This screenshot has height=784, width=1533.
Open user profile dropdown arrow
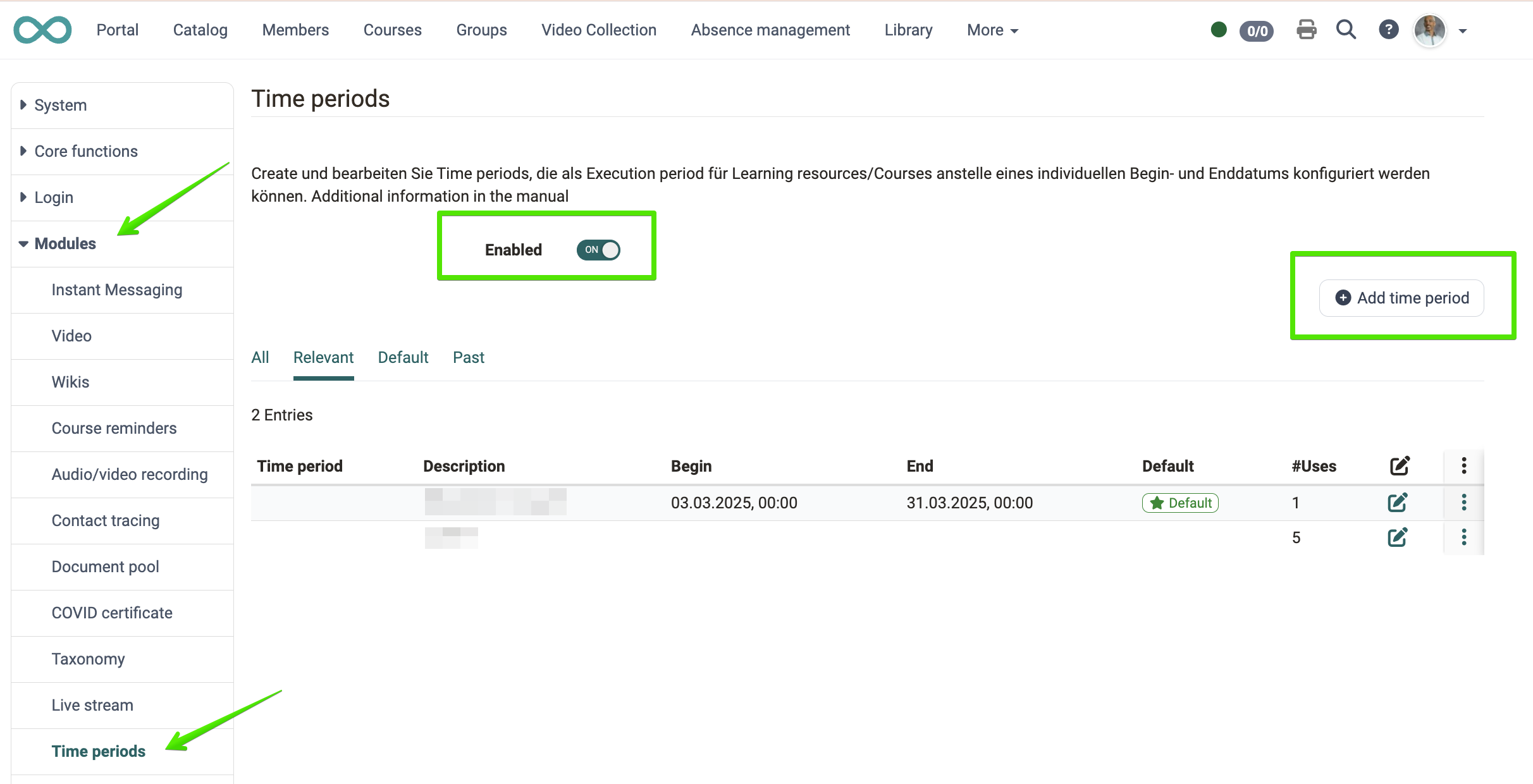click(x=1462, y=30)
